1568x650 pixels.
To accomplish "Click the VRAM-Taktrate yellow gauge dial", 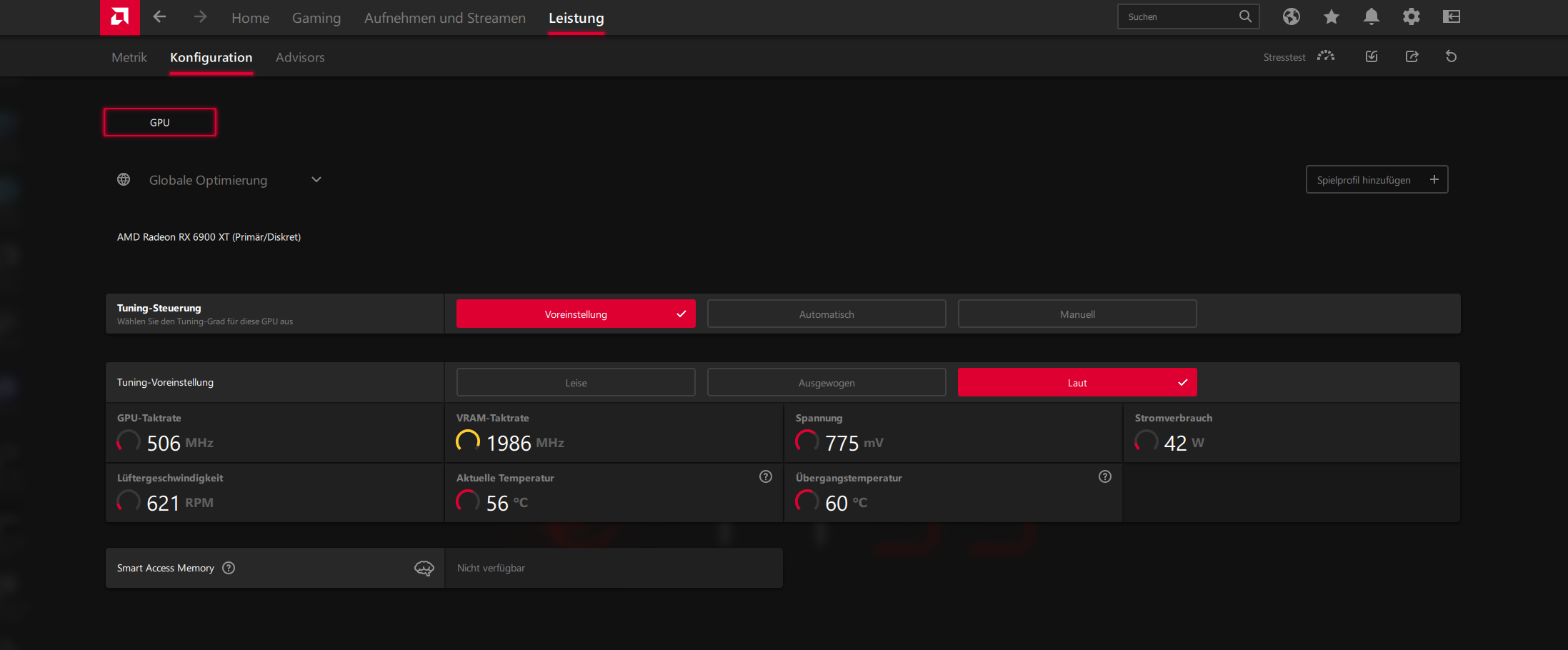I will coord(468,441).
